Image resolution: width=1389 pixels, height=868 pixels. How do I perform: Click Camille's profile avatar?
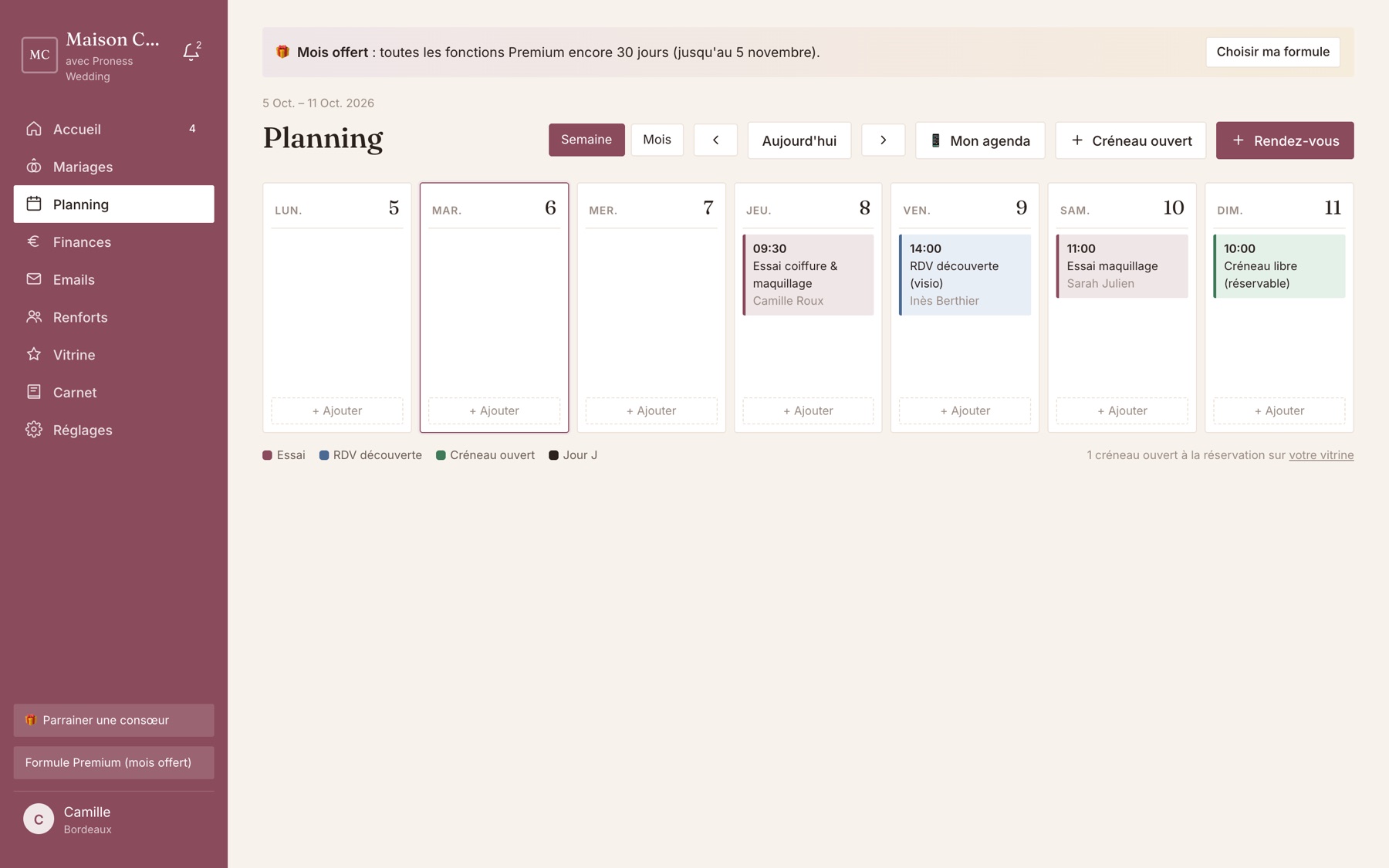39,819
